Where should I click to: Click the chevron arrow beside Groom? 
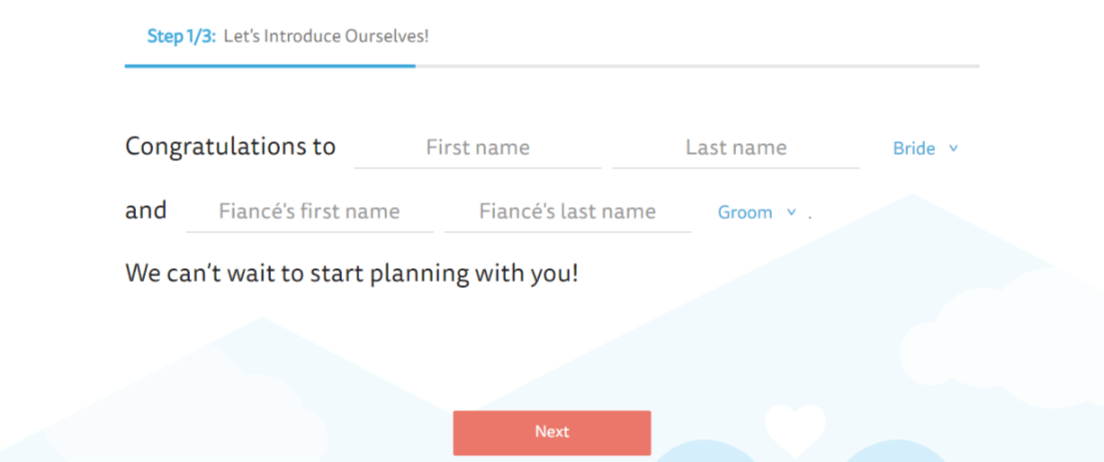[x=791, y=212]
